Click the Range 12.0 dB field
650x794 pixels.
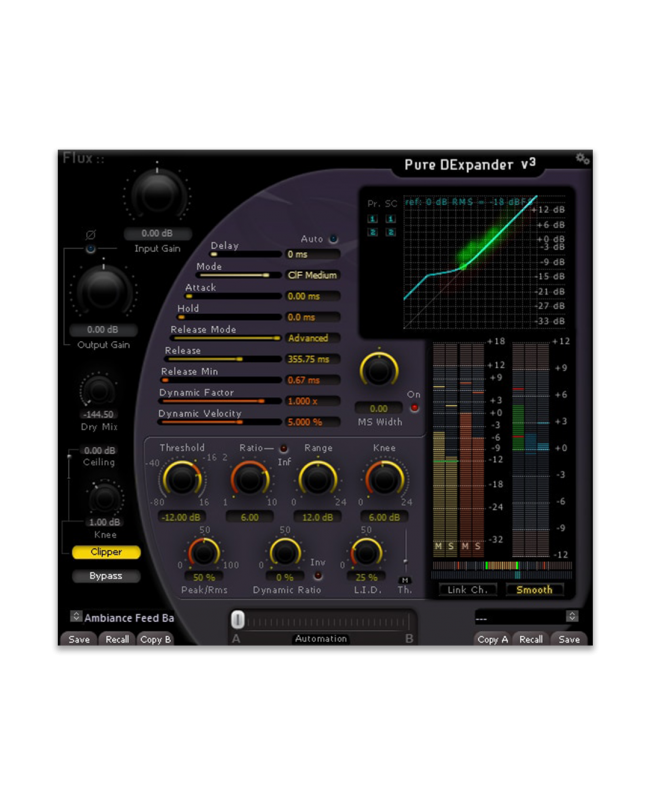(x=318, y=518)
